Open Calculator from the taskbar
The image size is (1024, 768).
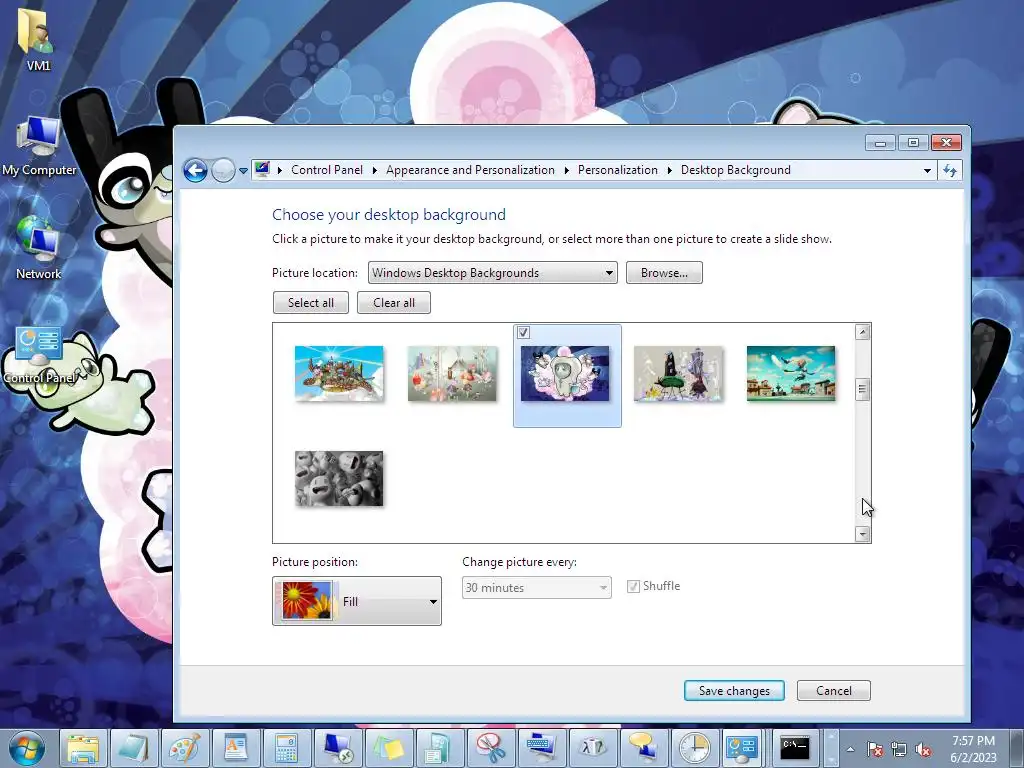pyautogui.click(x=286, y=748)
